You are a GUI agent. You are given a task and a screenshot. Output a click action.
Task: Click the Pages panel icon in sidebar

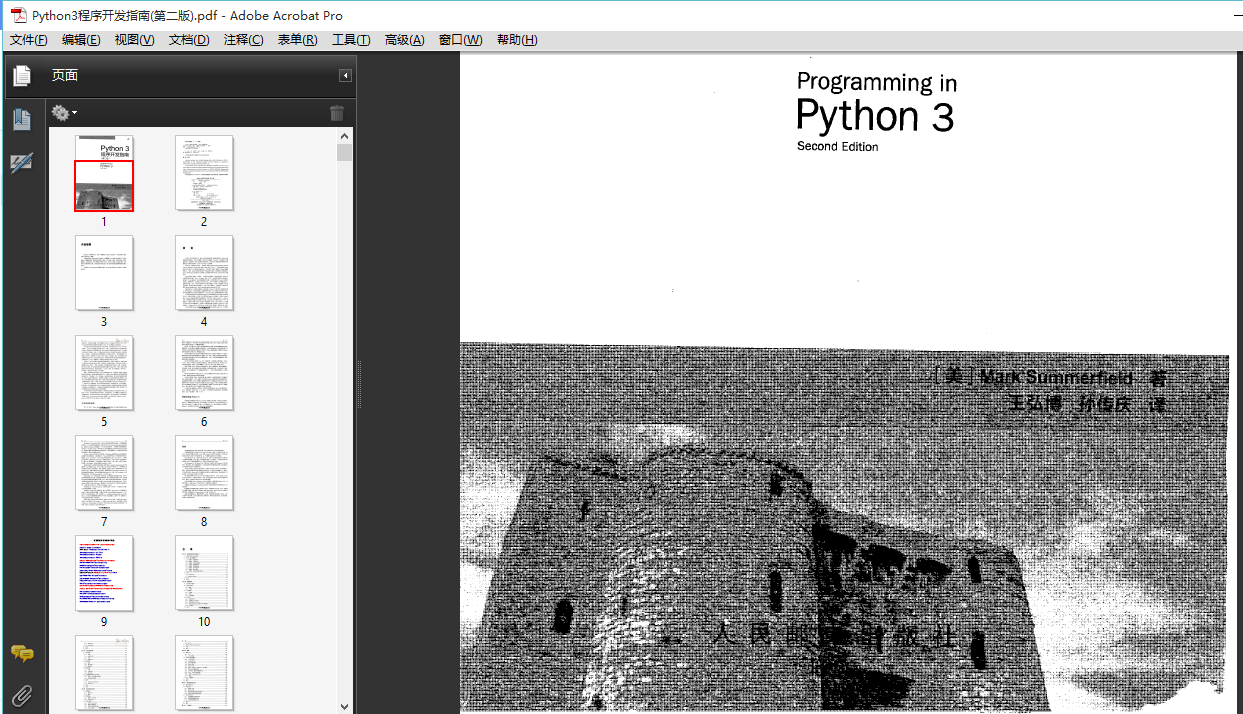pos(22,76)
